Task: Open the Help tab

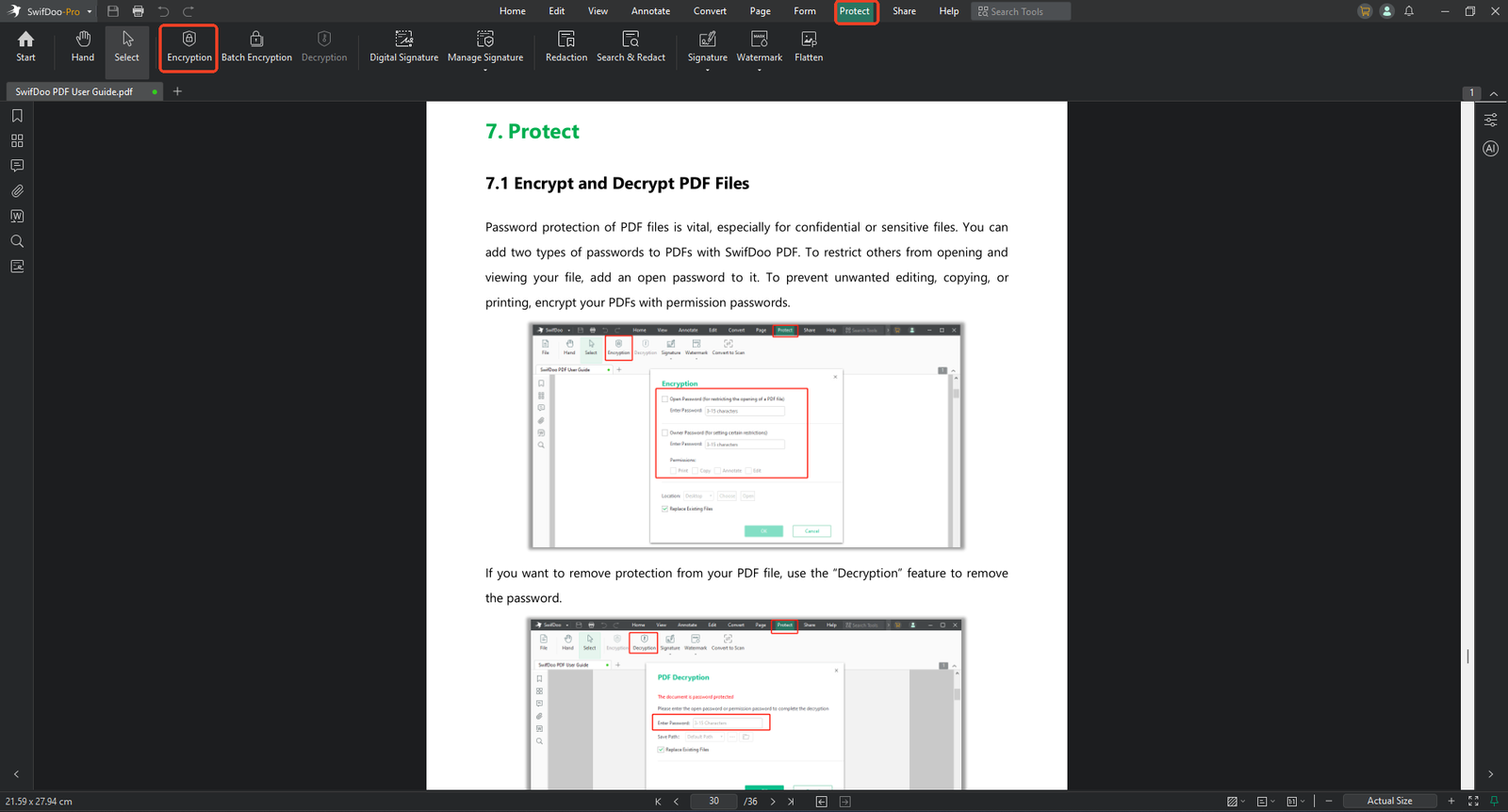Action: [x=949, y=11]
